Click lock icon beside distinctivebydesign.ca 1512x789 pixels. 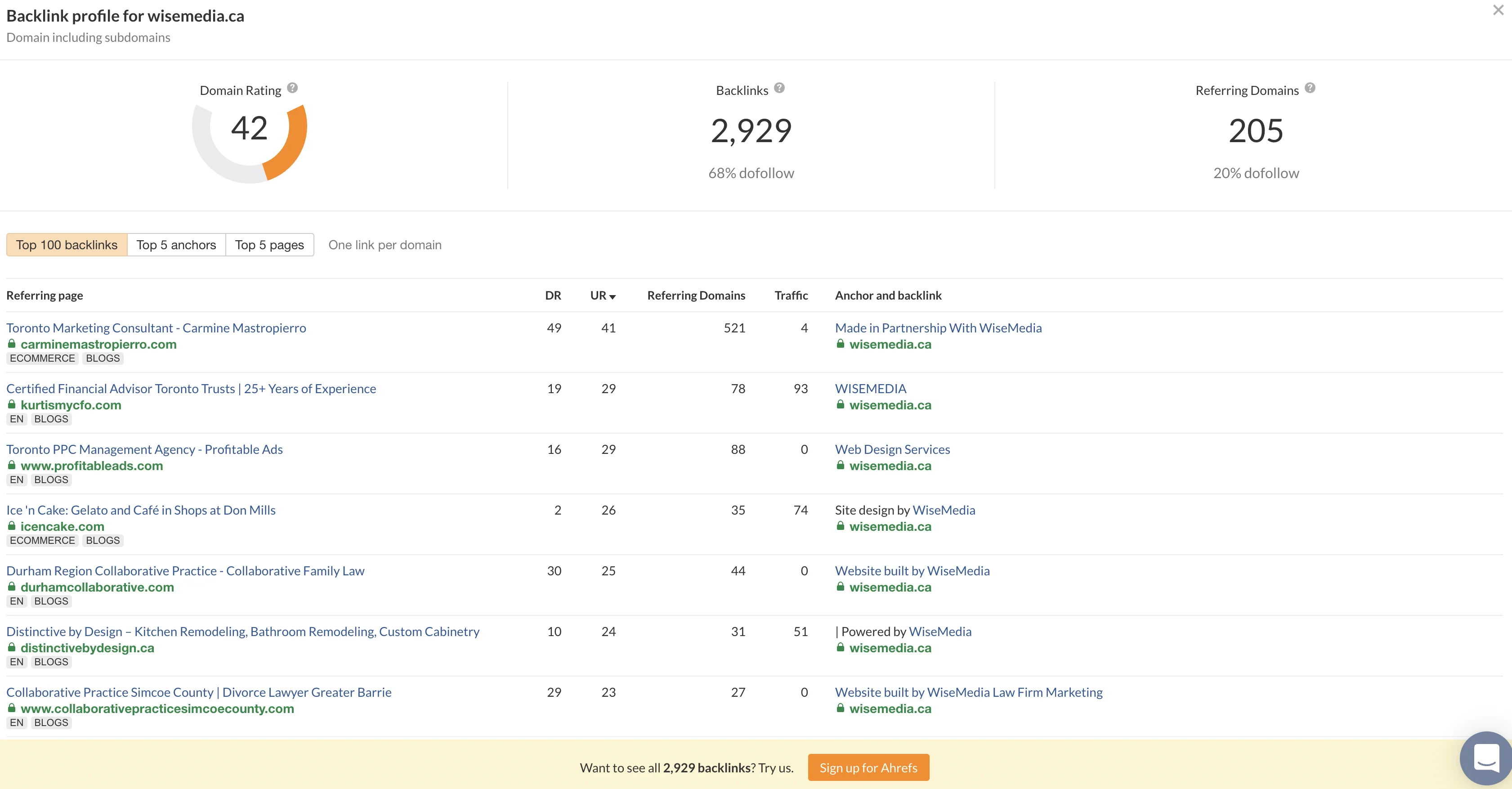coord(11,647)
